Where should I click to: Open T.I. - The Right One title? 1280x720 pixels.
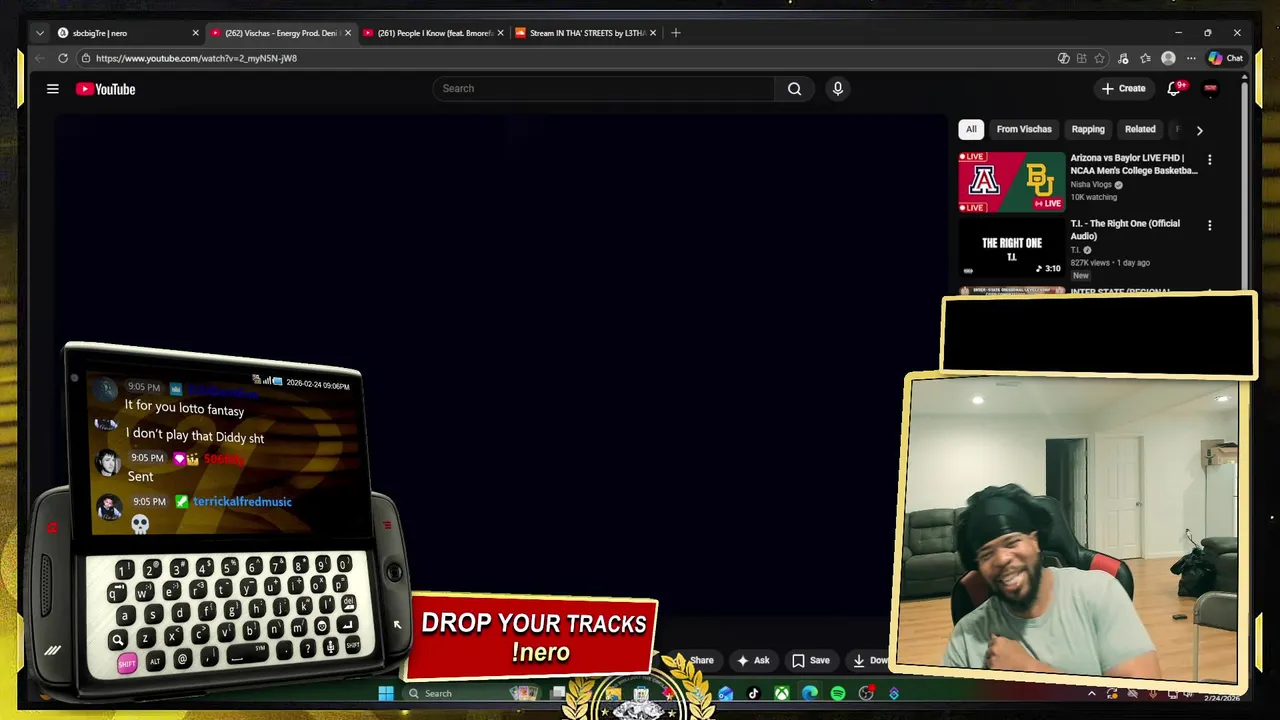[1125, 230]
